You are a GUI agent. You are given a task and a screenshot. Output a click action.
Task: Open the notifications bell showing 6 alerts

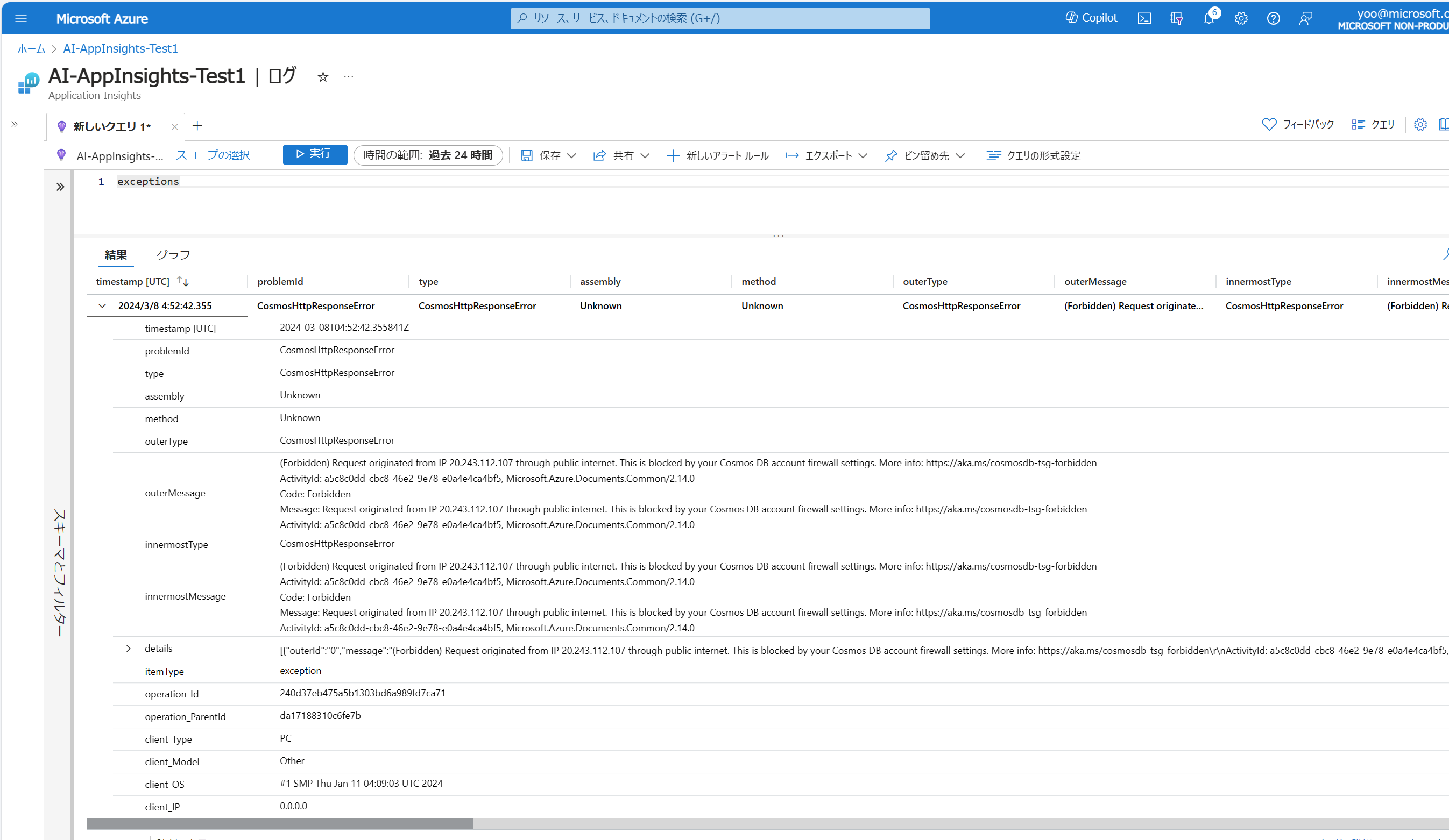tap(1208, 18)
